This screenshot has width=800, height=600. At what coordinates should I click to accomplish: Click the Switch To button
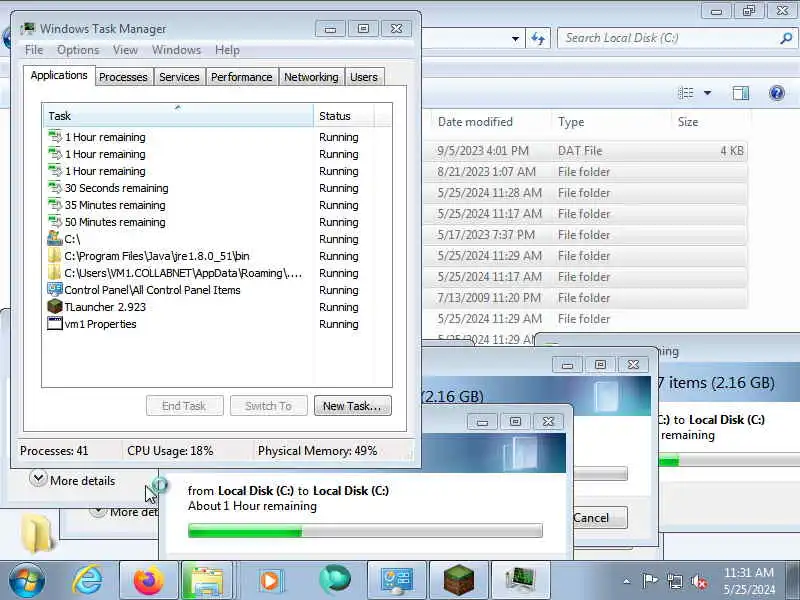coord(268,406)
